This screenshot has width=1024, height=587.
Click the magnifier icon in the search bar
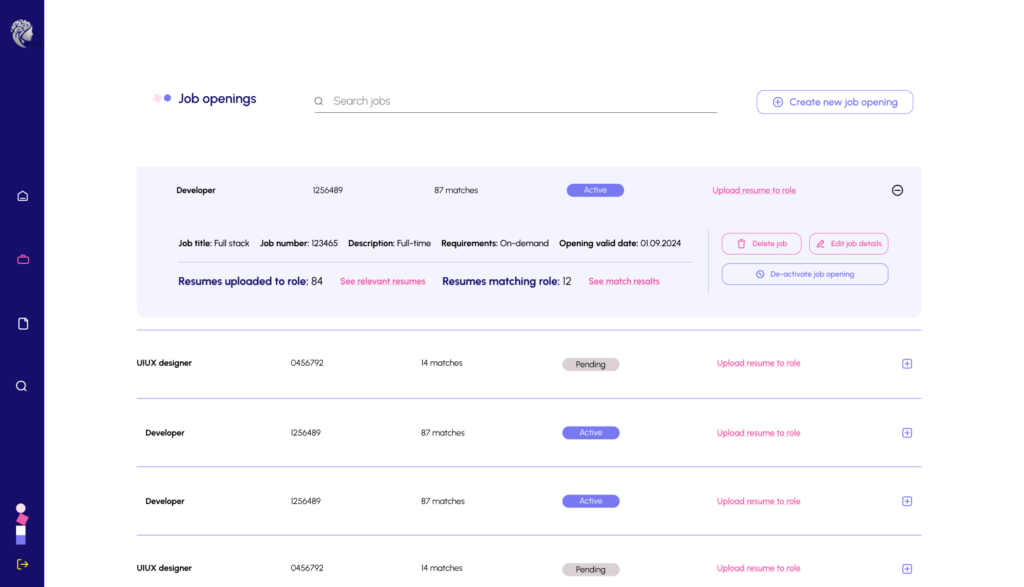coord(319,101)
